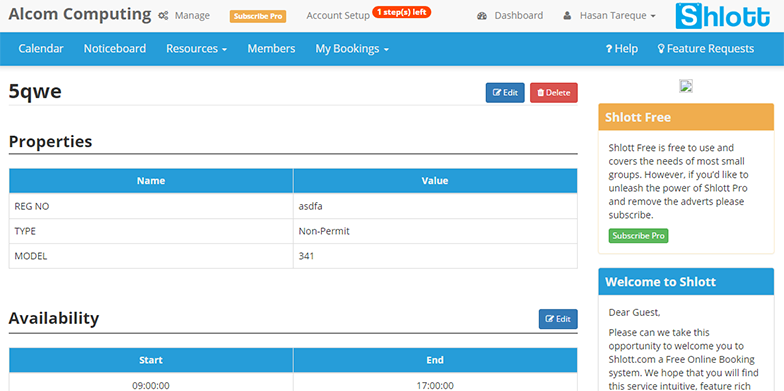
Task: Click the Account Setup link
Action: click(x=338, y=16)
